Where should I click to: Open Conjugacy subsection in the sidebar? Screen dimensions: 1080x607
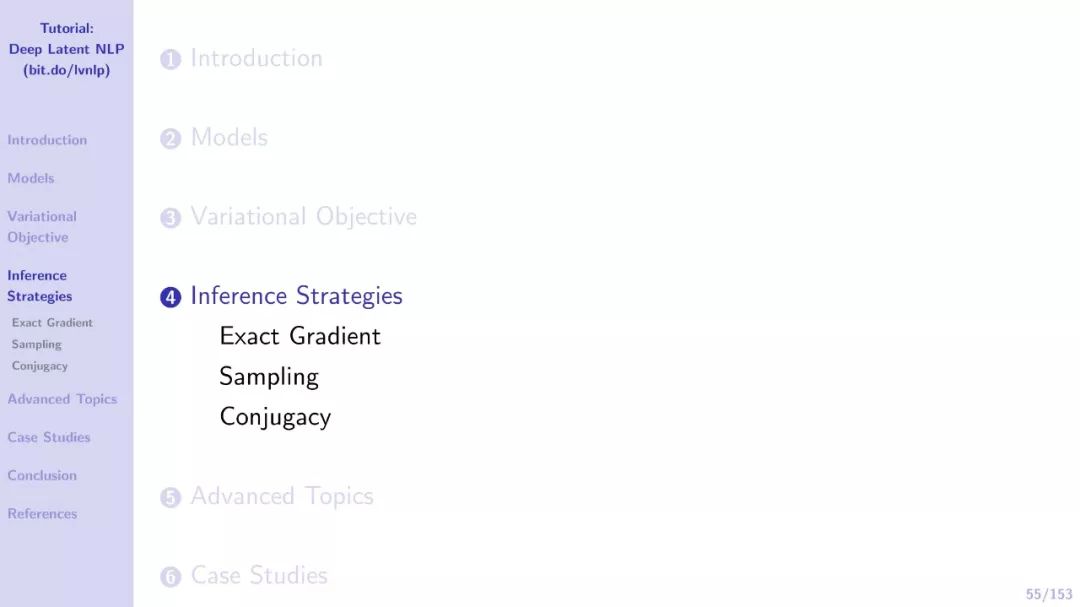(40, 366)
